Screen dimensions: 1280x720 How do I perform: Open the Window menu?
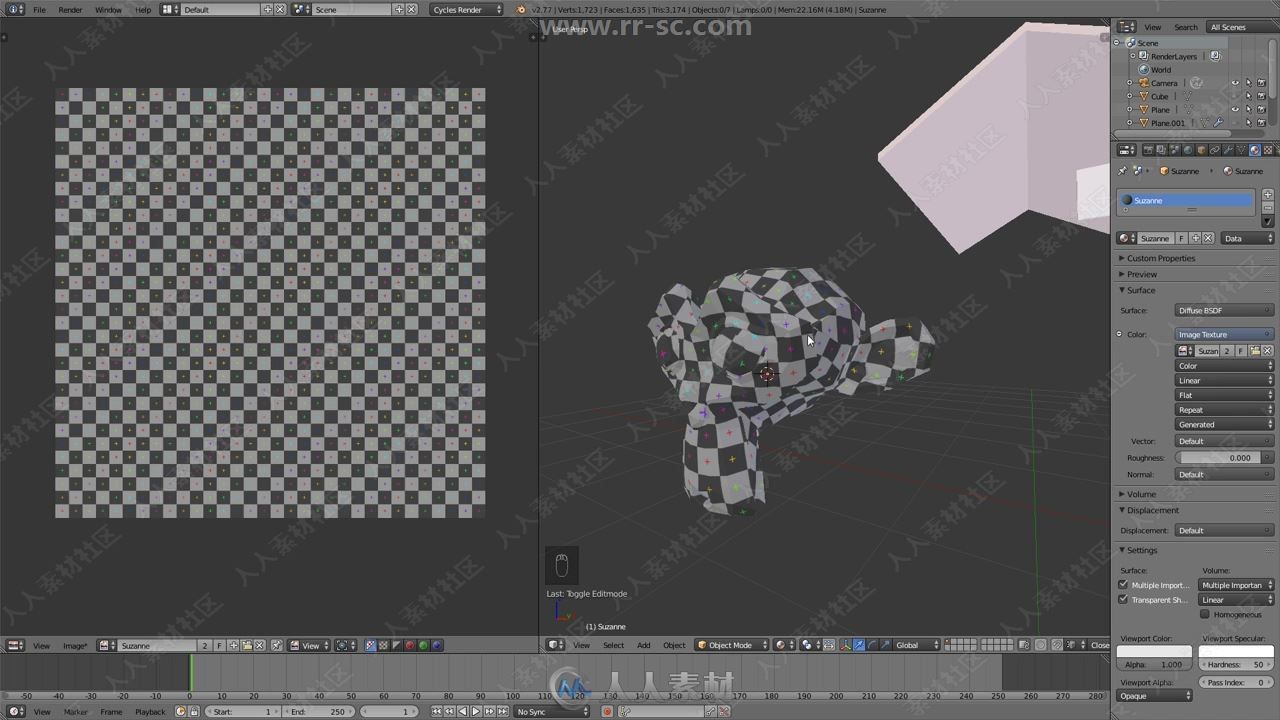[x=108, y=9]
